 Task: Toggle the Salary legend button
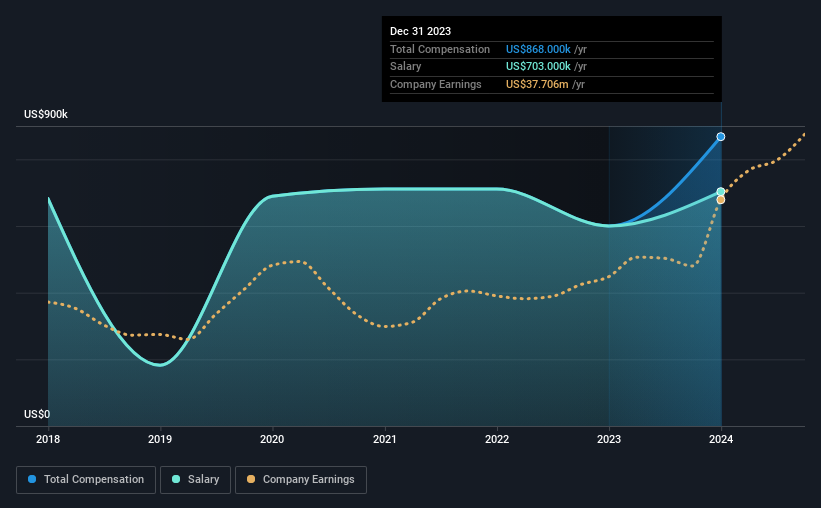tap(195, 480)
